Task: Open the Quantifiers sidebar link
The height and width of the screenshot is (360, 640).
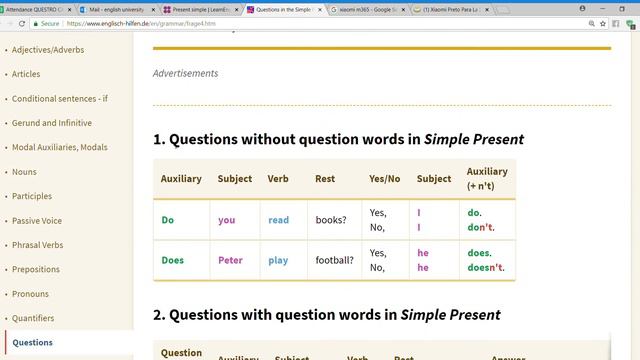Action: pyautogui.click(x=33, y=318)
